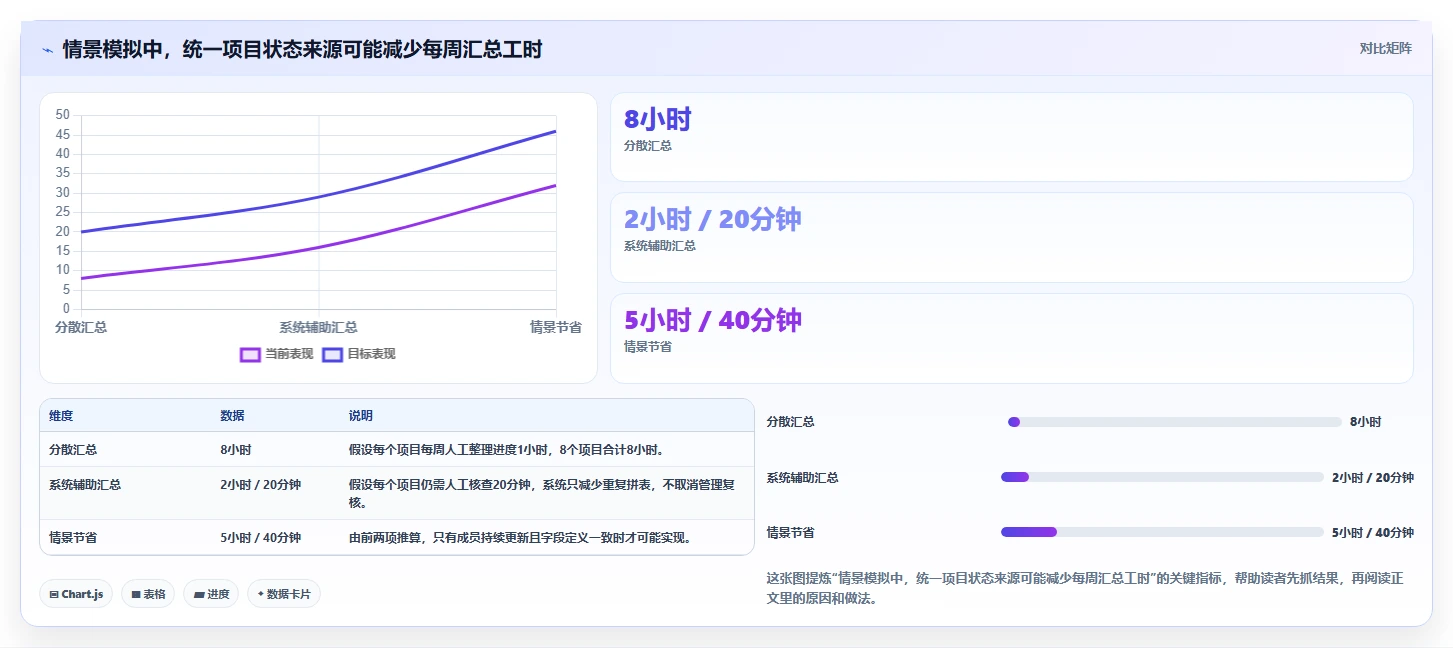Click the 对比矩阵 label in the header
The width and height of the screenshot is (1453, 648).
[x=1385, y=49]
